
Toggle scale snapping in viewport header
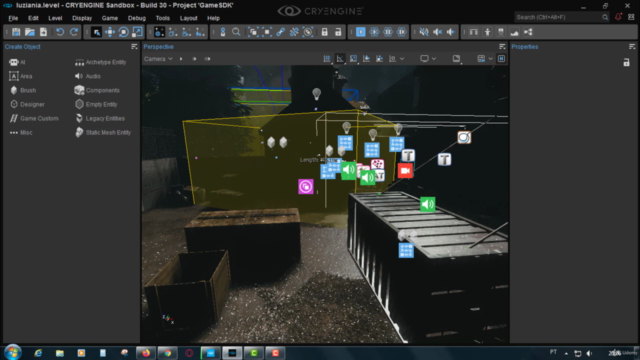click(353, 59)
